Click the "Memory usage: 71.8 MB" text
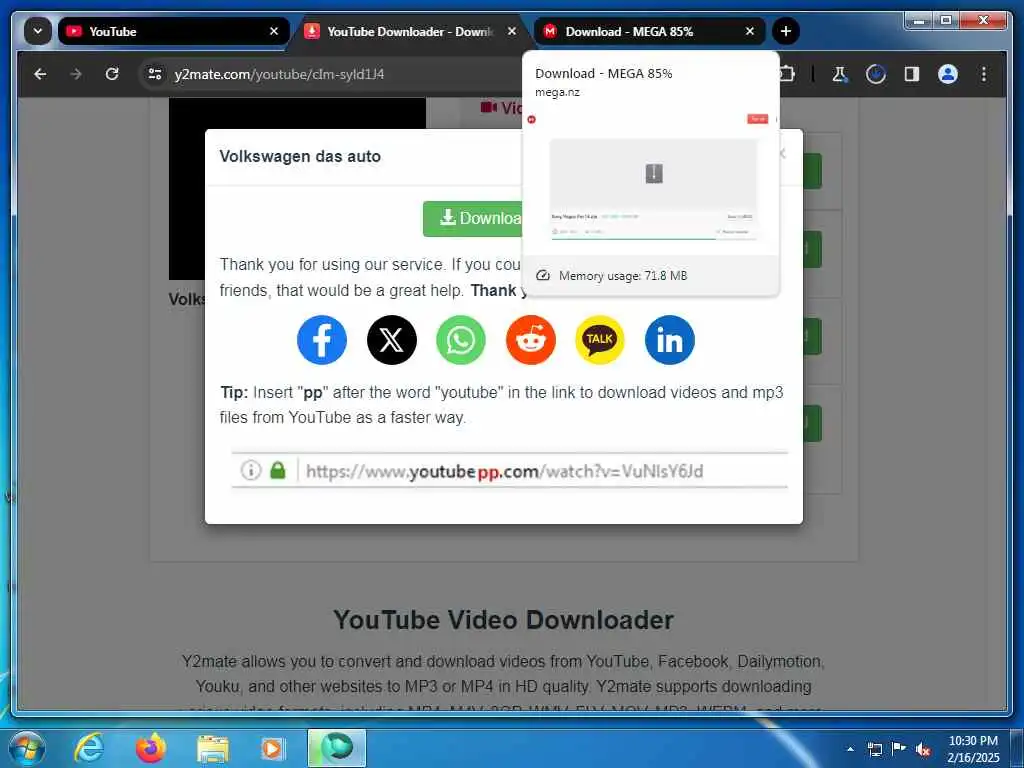Viewport: 1024px width, 768px height. coord(623,276)
